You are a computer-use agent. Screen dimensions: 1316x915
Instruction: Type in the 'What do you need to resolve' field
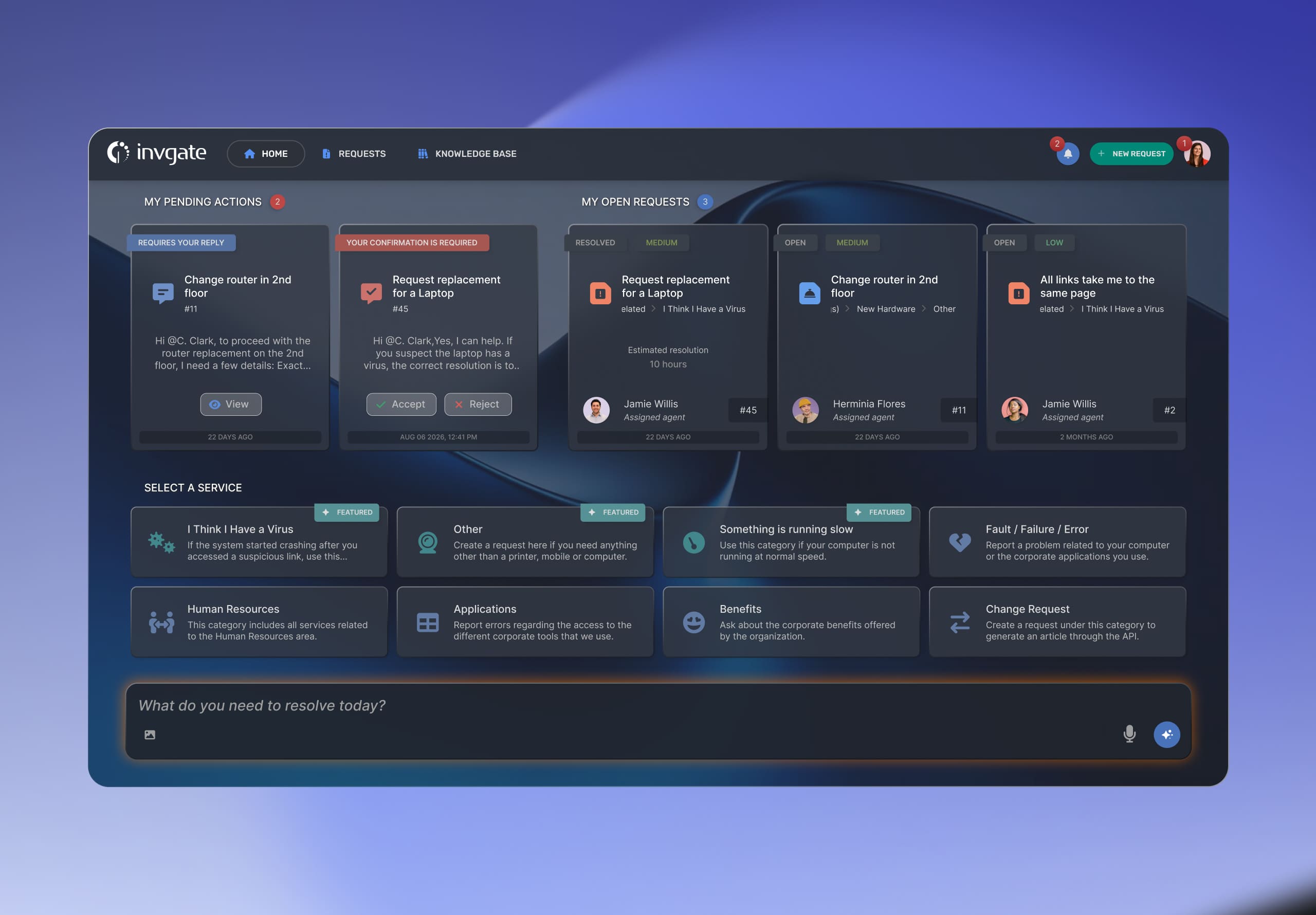657,721
